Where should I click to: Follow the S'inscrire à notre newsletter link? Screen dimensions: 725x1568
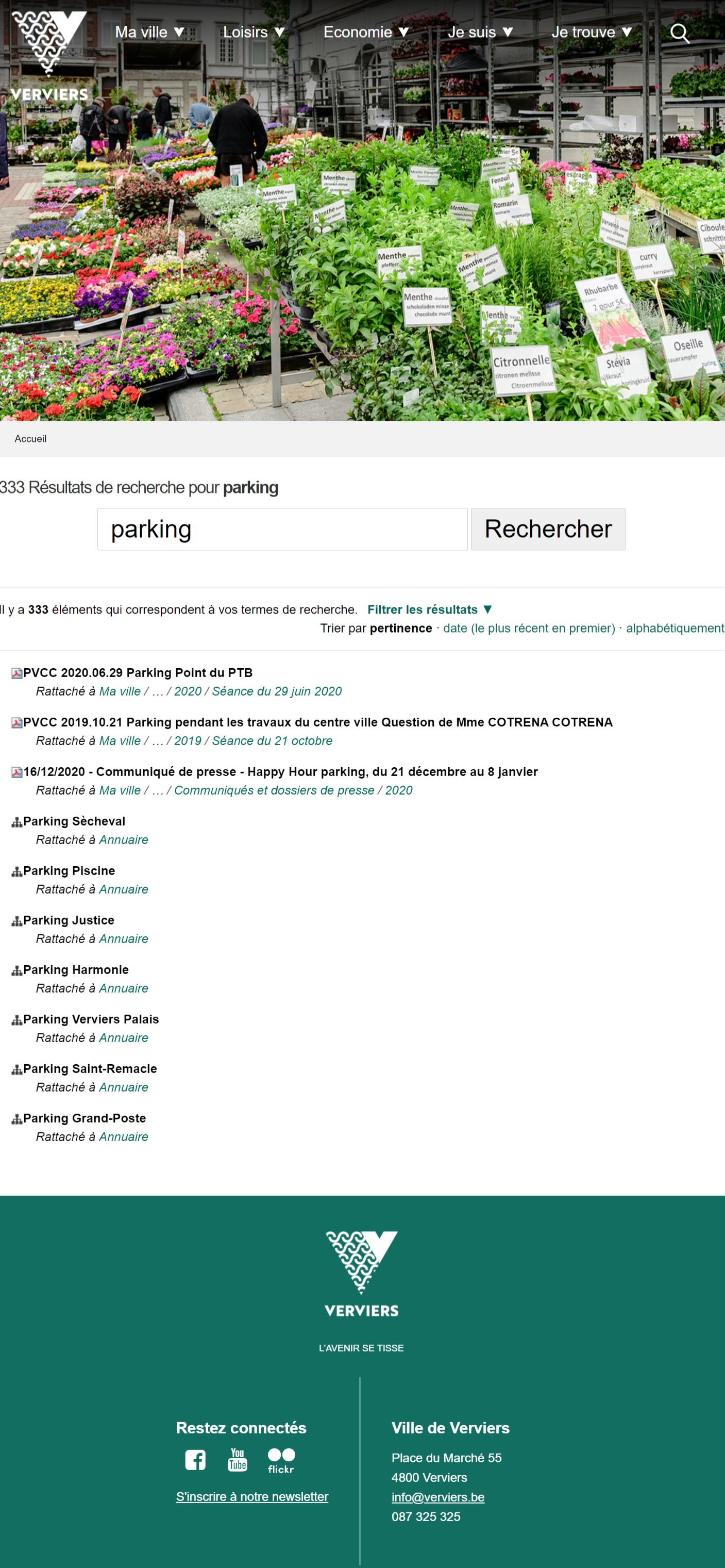click(x=252, y=1496)
